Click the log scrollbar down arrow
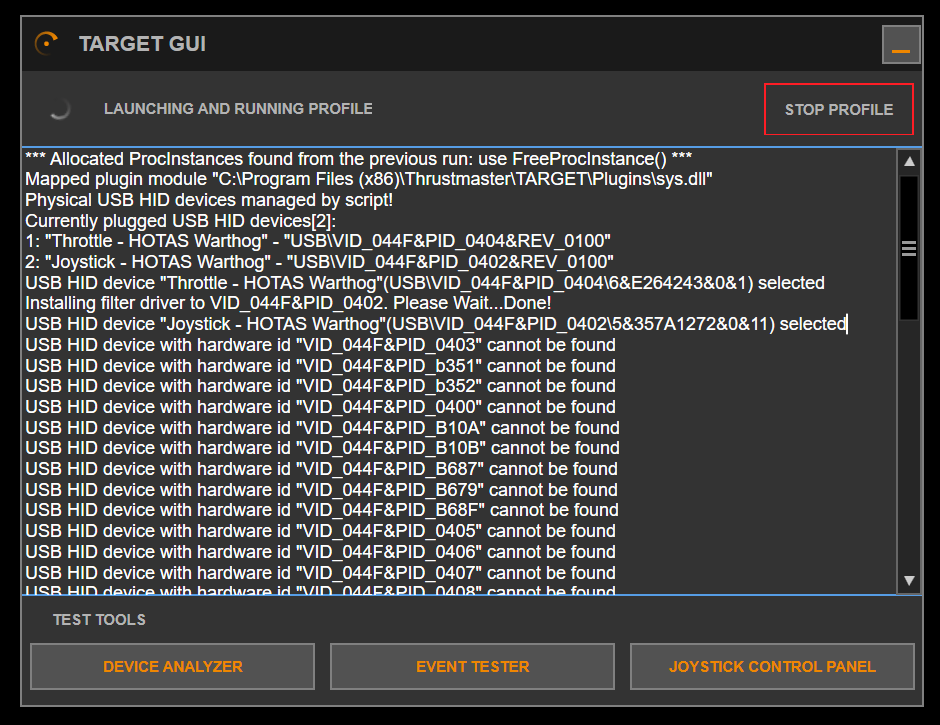Viewport: 940px width, 725px height. coord(909,580)
